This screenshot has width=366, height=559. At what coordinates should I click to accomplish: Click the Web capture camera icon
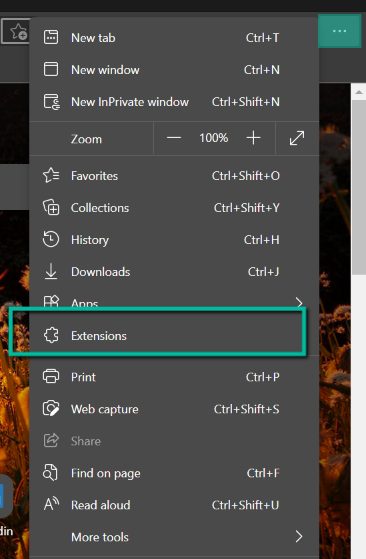51,409
